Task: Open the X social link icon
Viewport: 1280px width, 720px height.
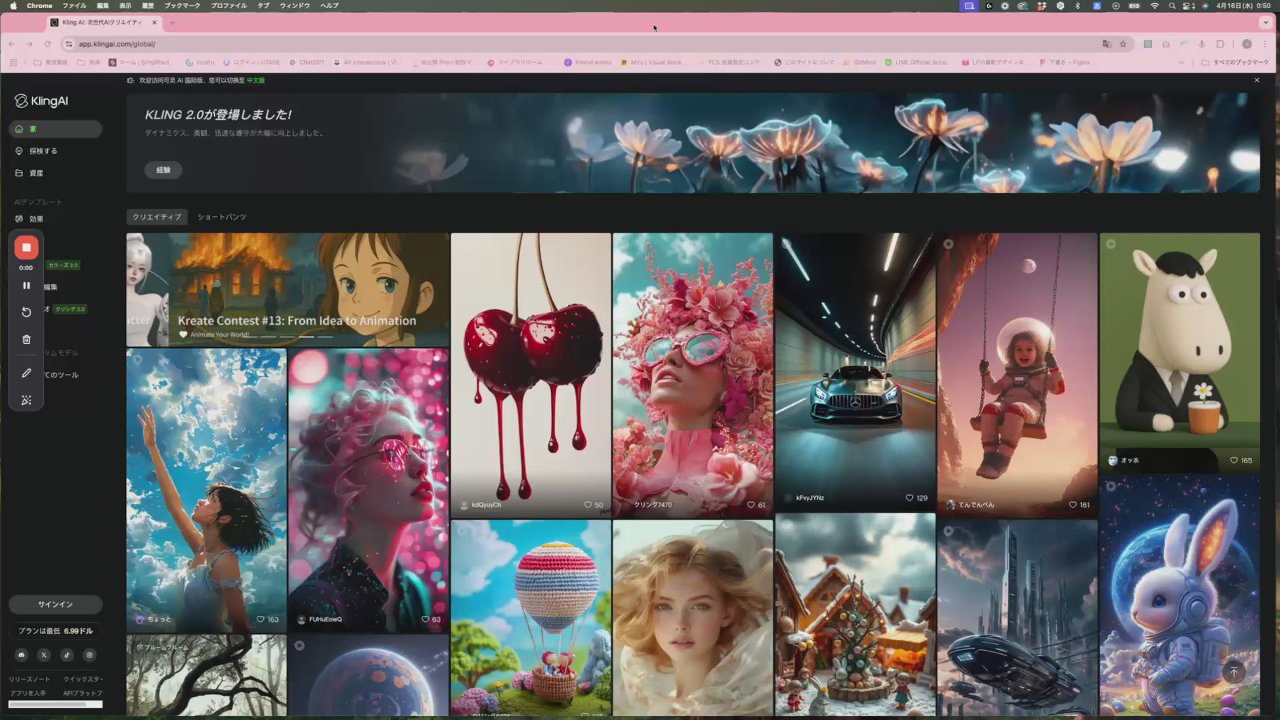Action: (44, 655)
